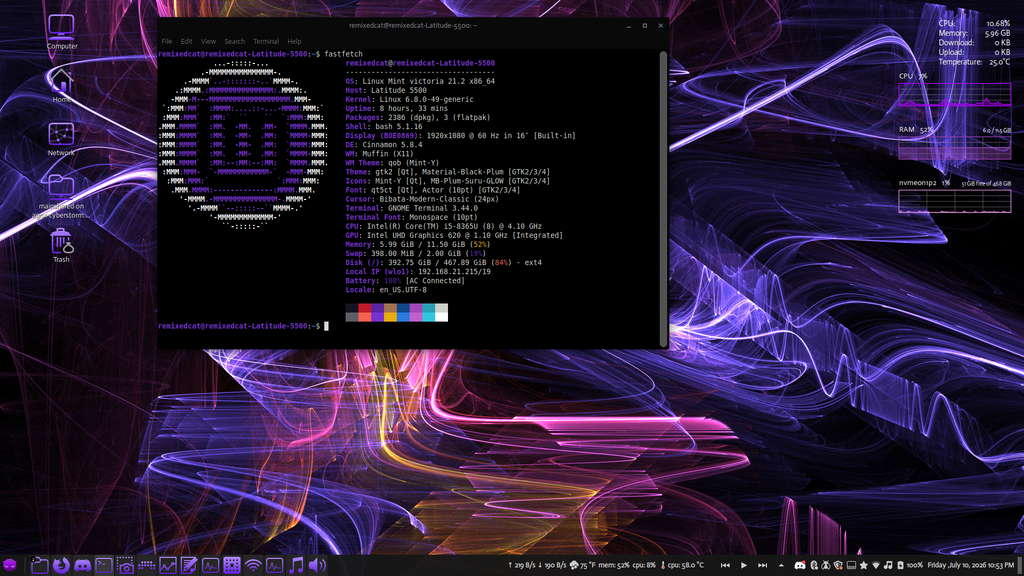Open the terminal Edit menu
Image resolution: width=1024 pixels, height=576 pixels.
coord(186,41)
